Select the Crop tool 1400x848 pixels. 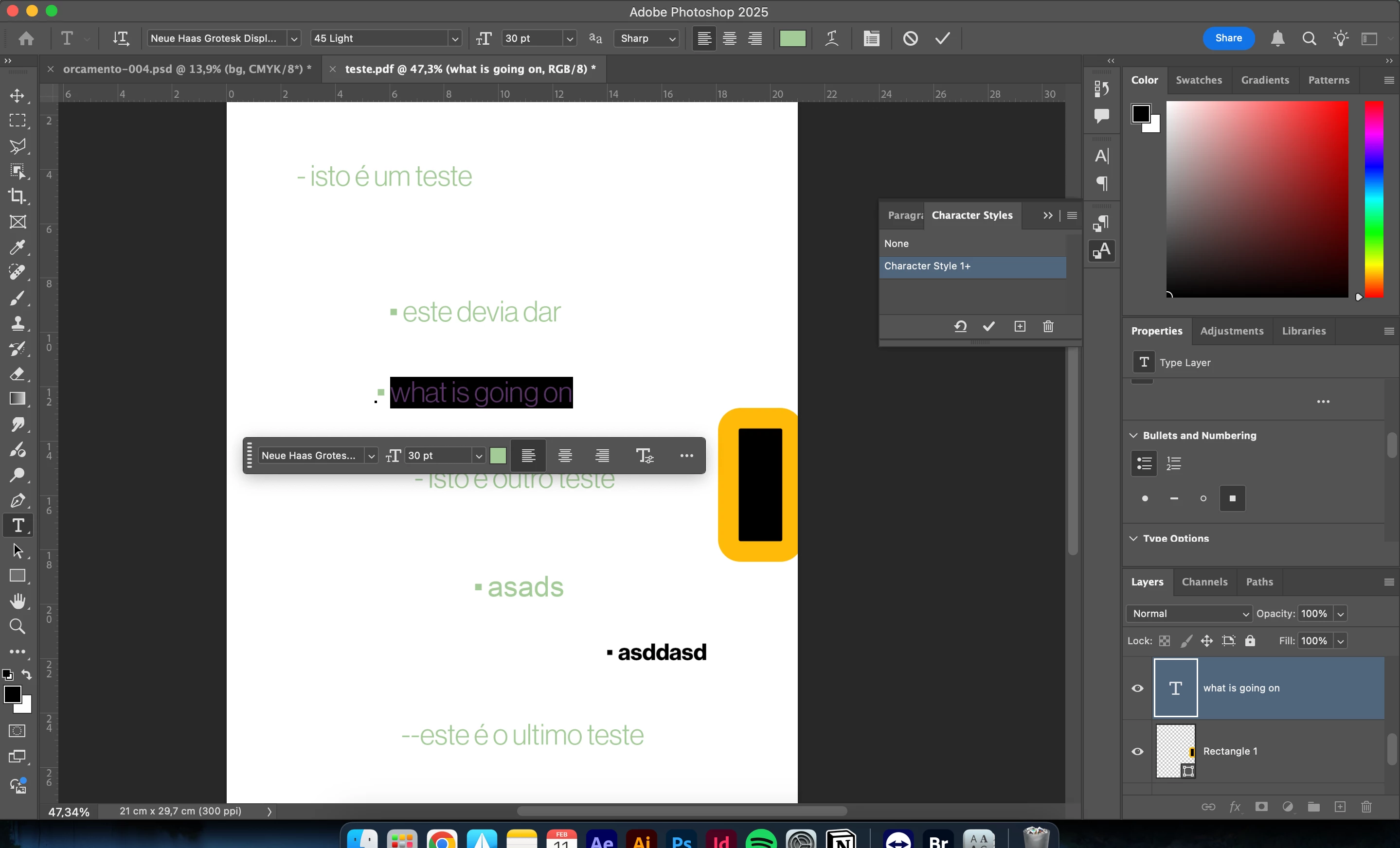coord(18,196)
